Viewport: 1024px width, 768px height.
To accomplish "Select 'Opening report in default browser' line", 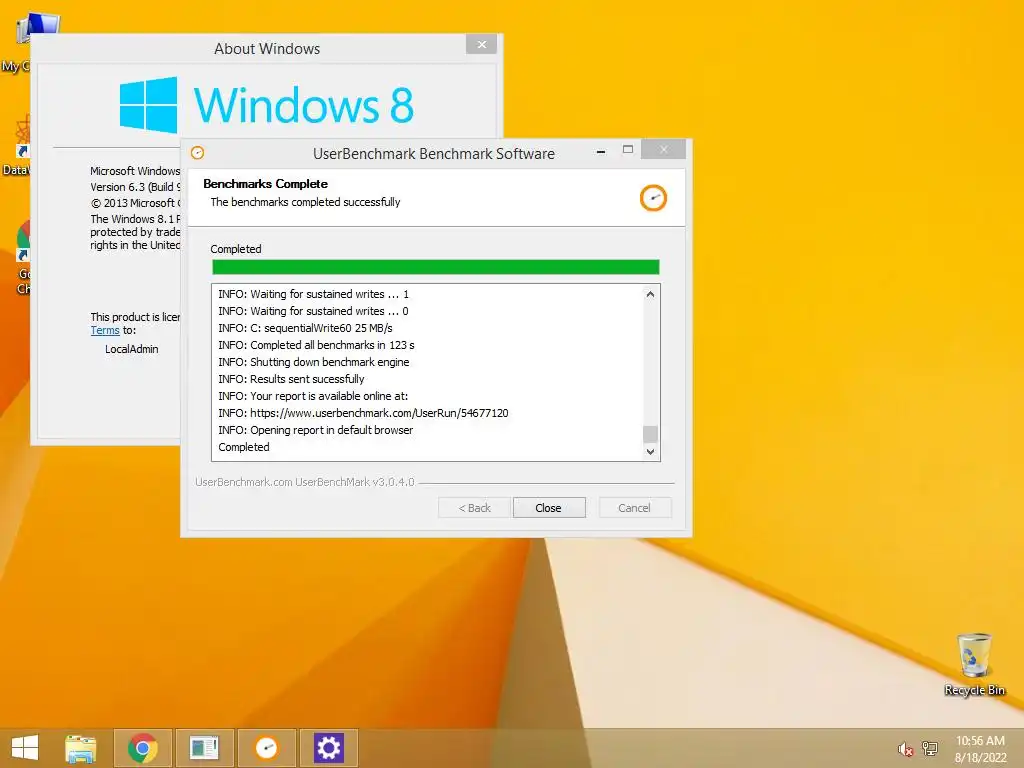I will tap(315, 430).
